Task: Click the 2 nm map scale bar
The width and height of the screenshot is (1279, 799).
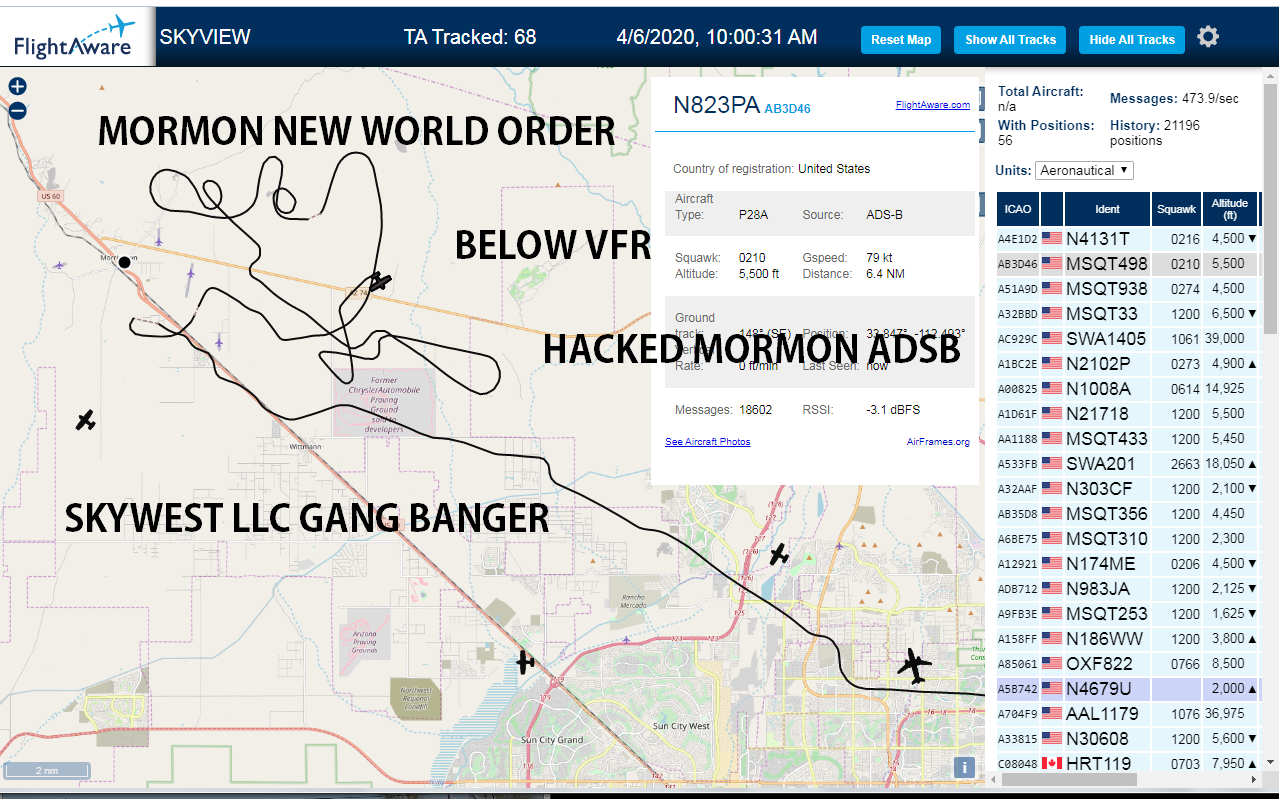Action: [x=47, y=771]
